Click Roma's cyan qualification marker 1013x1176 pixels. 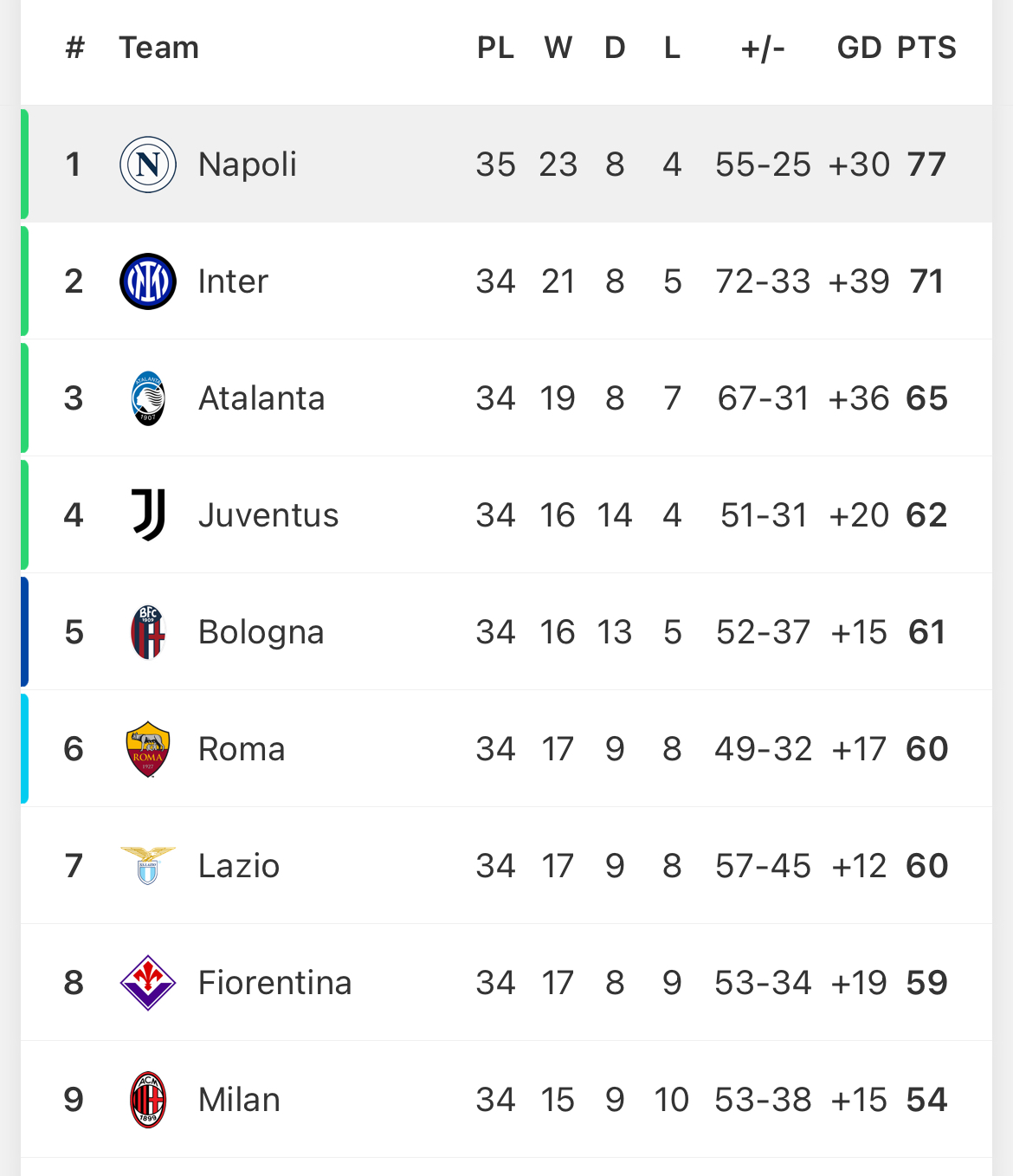click(25, 749)
